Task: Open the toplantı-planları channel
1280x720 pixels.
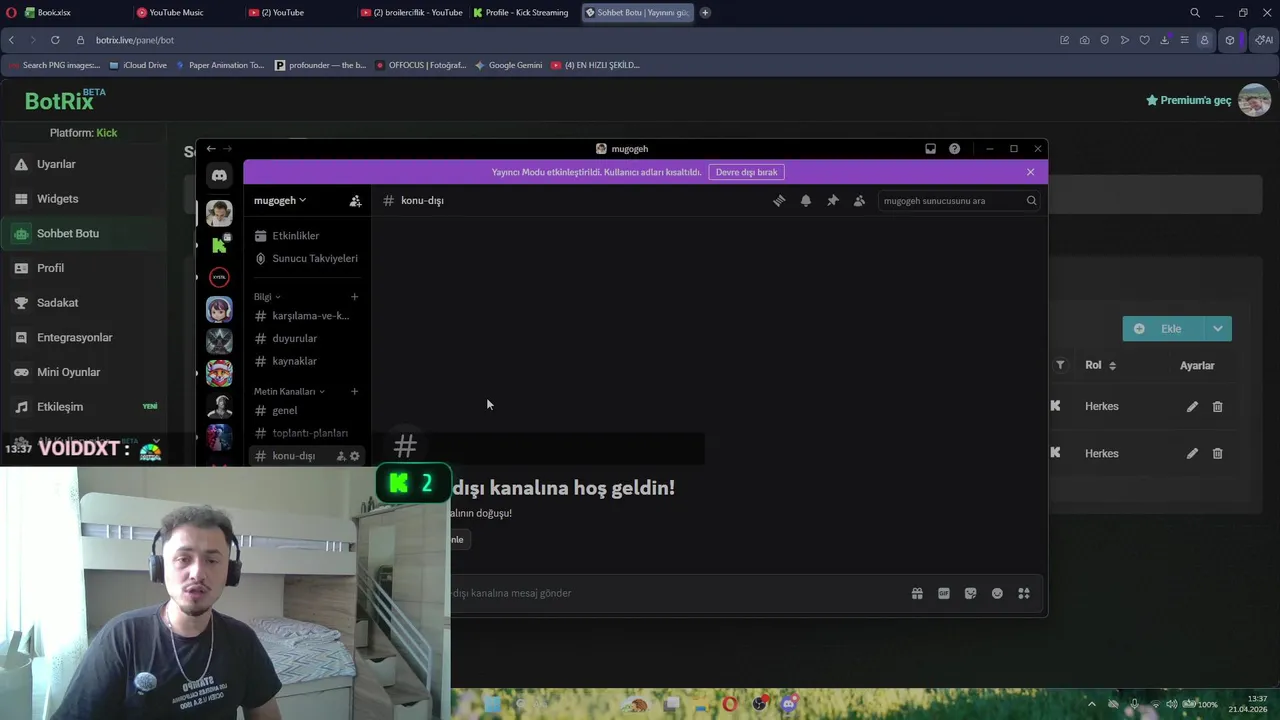Action: [x=306, y=433]
